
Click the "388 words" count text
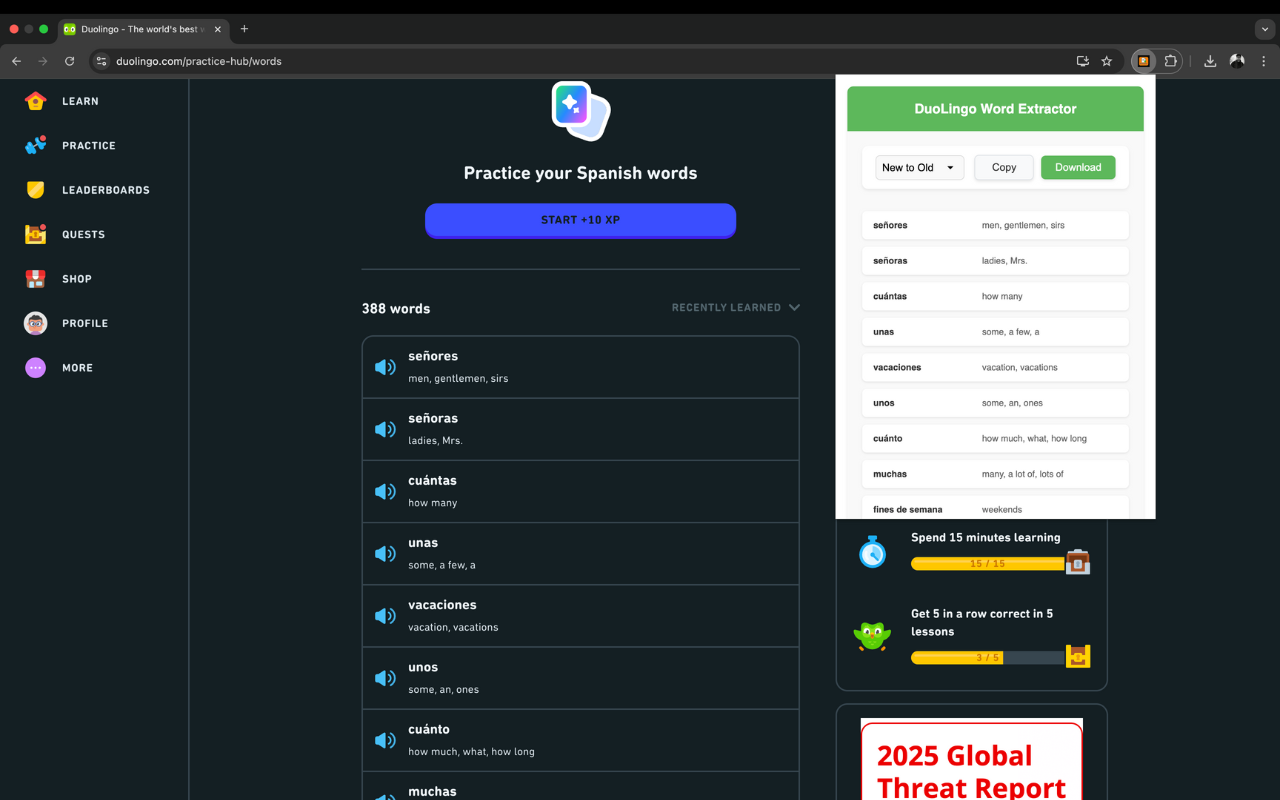point(396,309)
